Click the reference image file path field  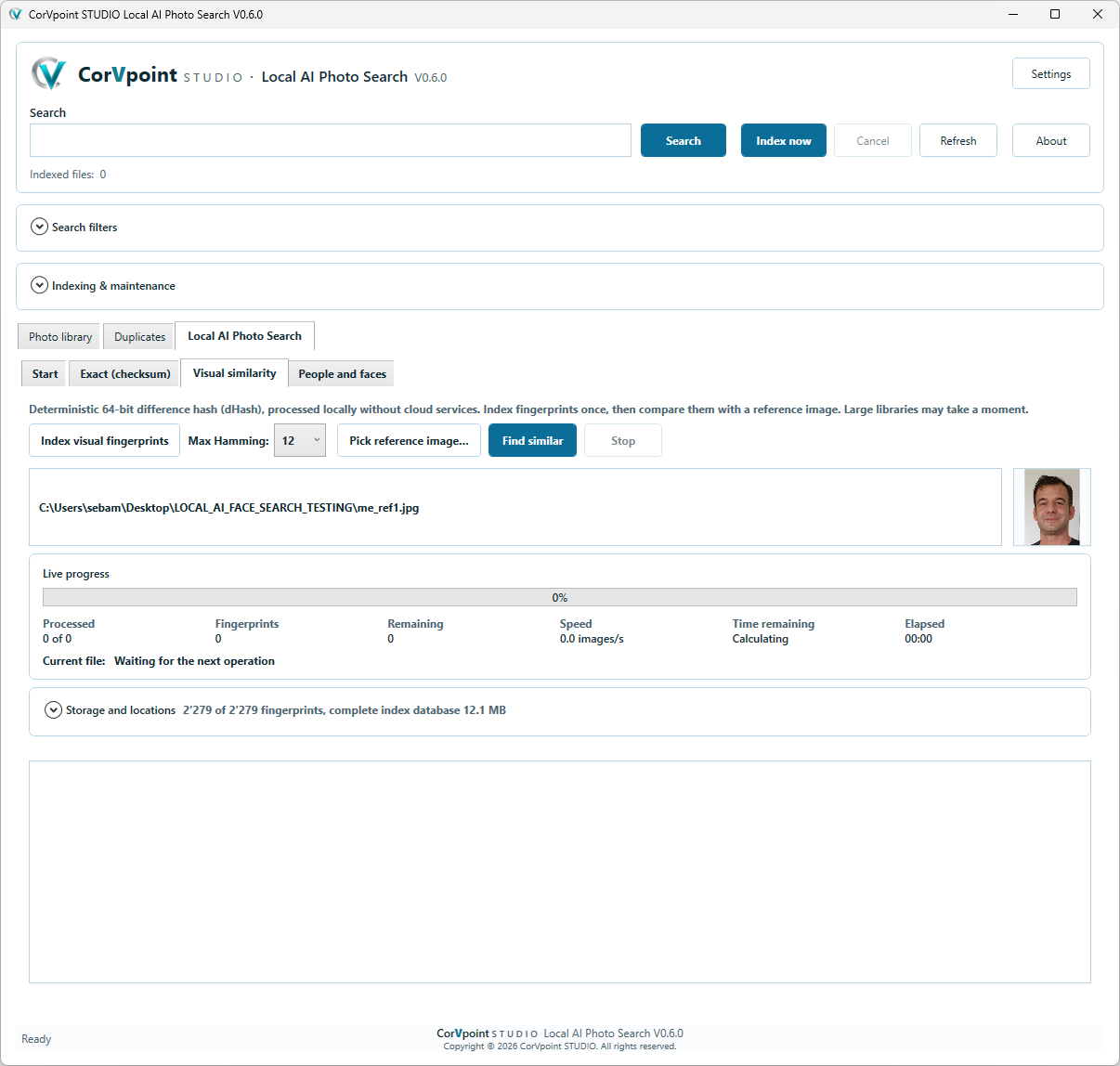(515, 507)
